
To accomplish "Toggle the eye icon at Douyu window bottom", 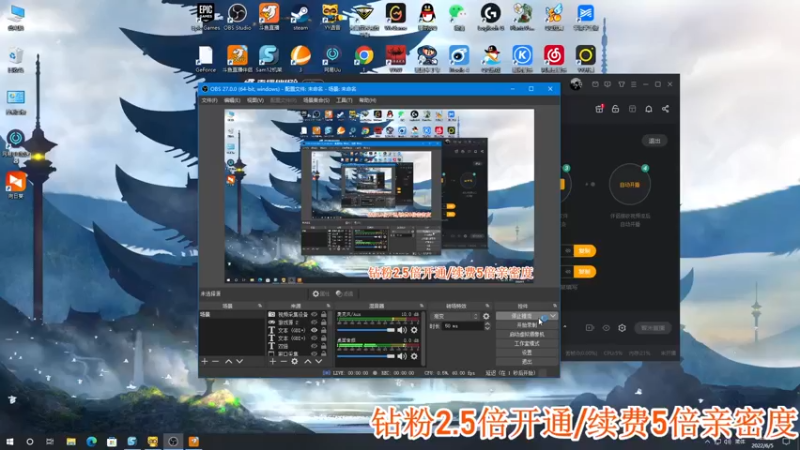I will click(606, 328).
